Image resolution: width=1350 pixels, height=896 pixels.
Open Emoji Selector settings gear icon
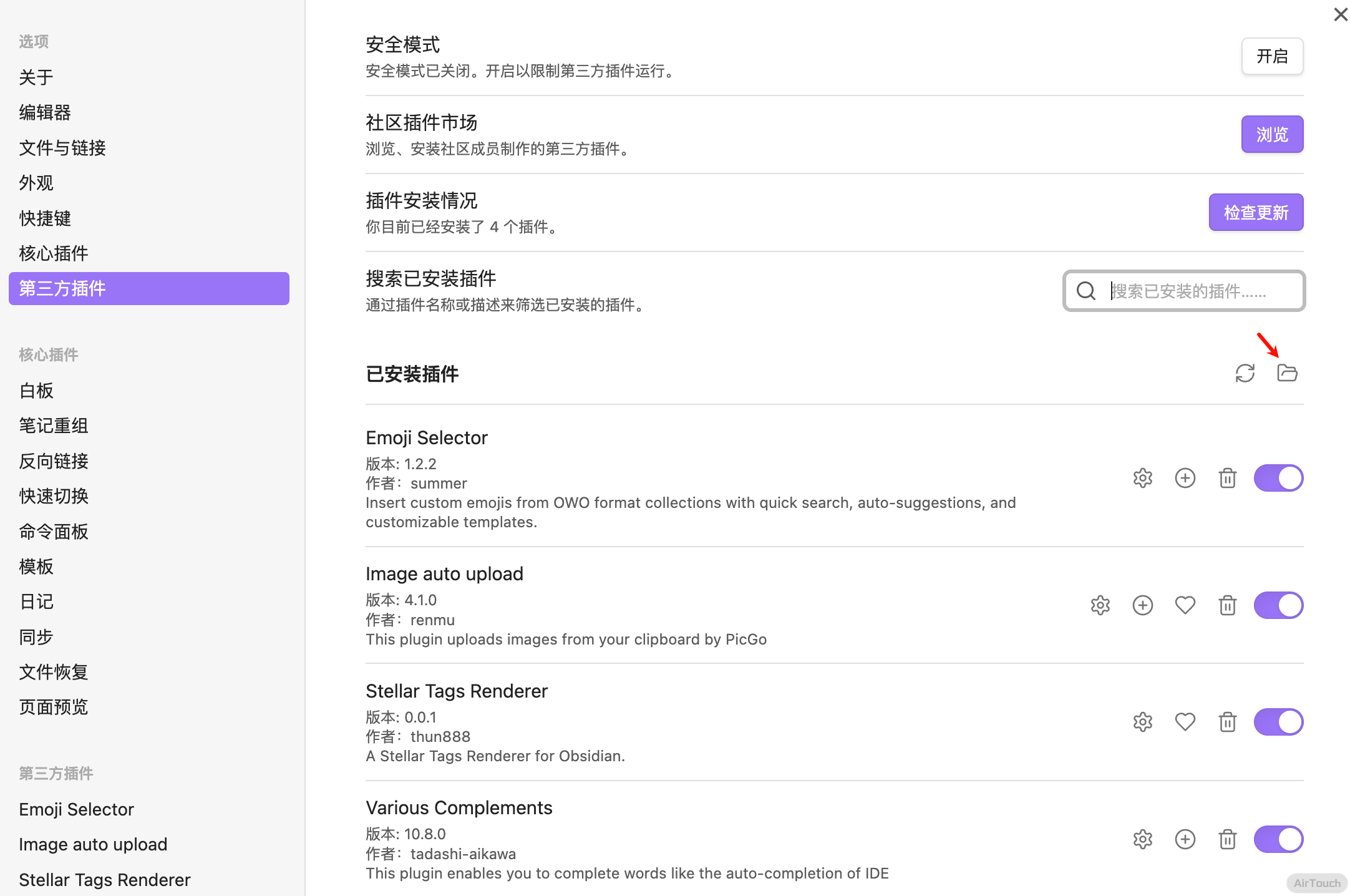point(1142,478)
